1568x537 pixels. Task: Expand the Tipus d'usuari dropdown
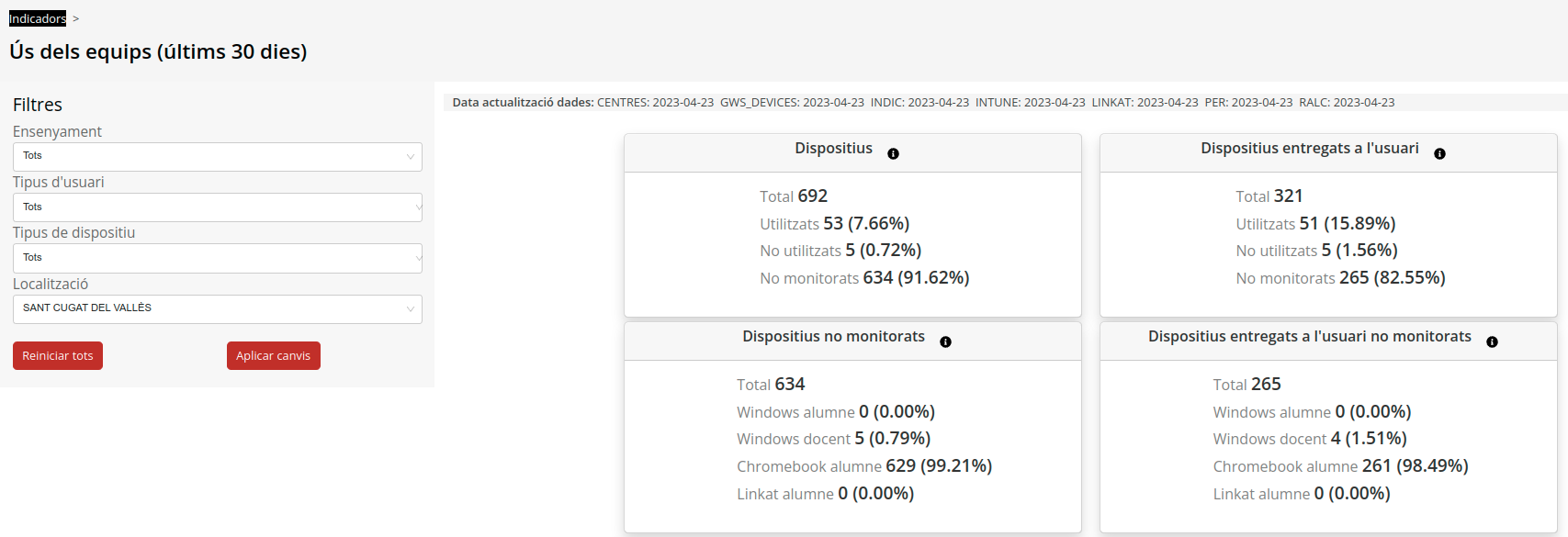coord(217,207)
